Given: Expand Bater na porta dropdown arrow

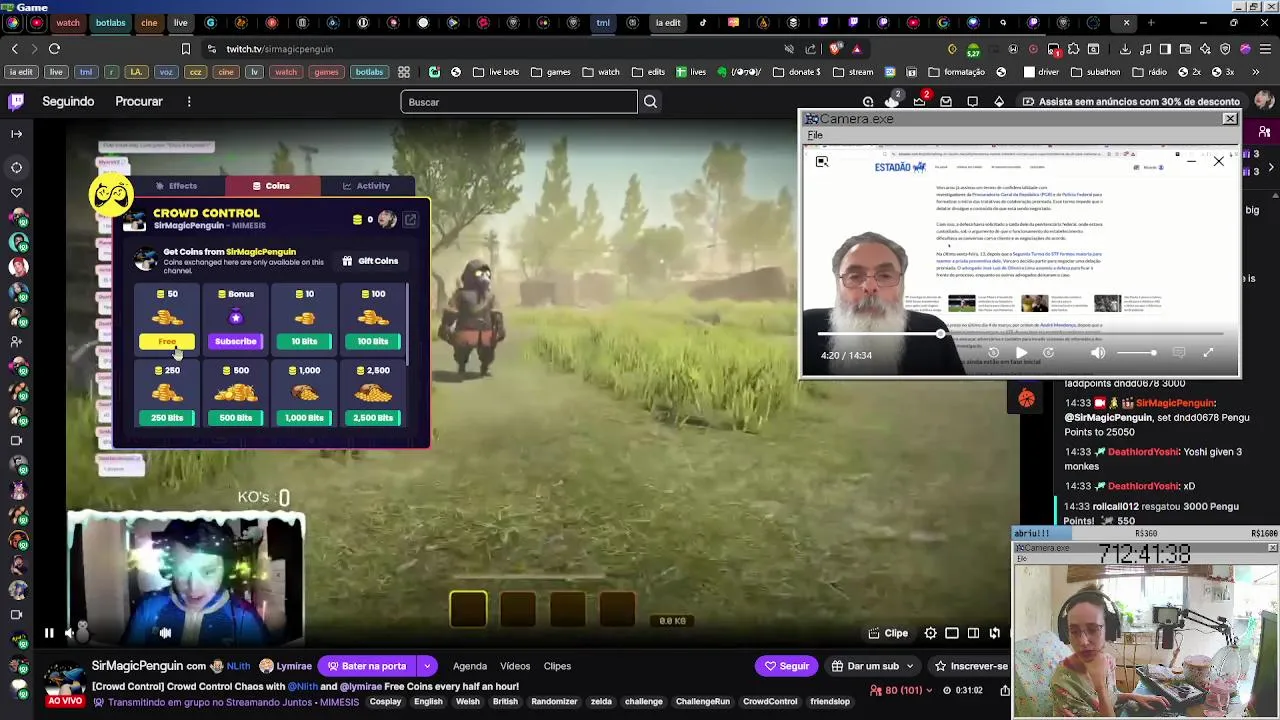Looking at the screenshot, I should pos(427,666).
